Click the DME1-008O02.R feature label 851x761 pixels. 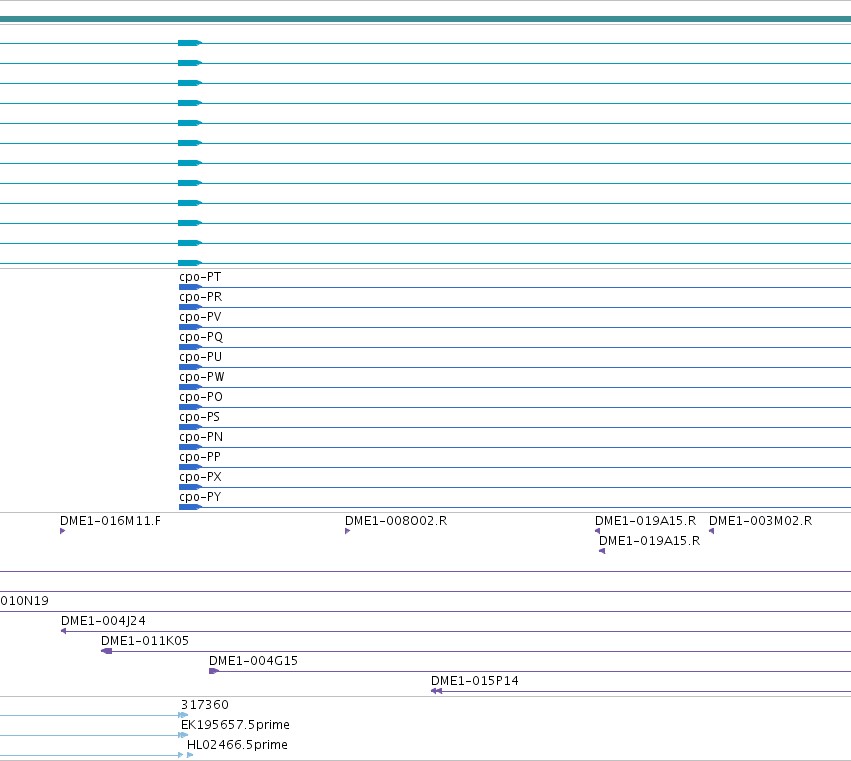click(x=396, y=521)
